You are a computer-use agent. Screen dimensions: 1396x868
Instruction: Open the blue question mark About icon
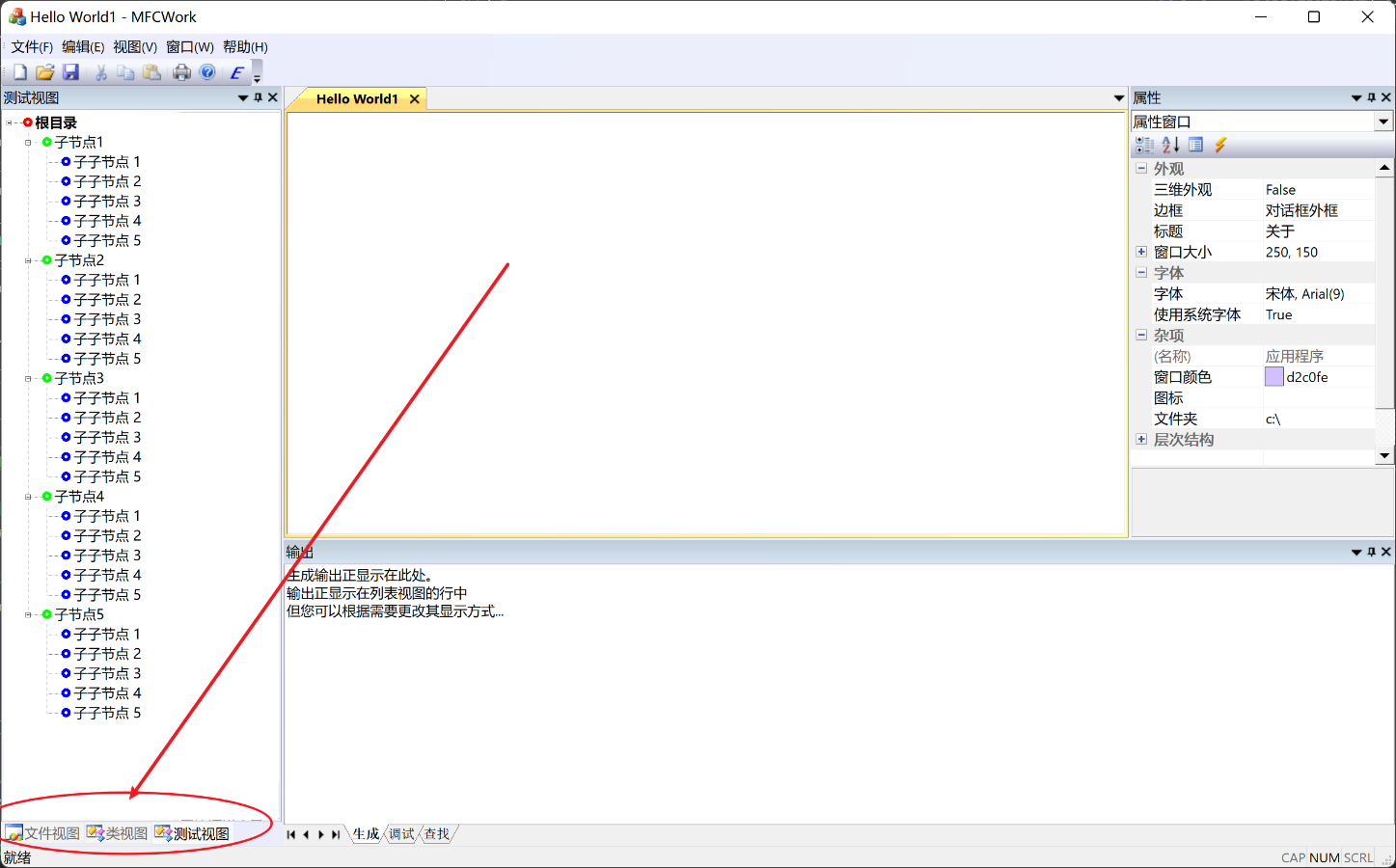click(207, 72)
